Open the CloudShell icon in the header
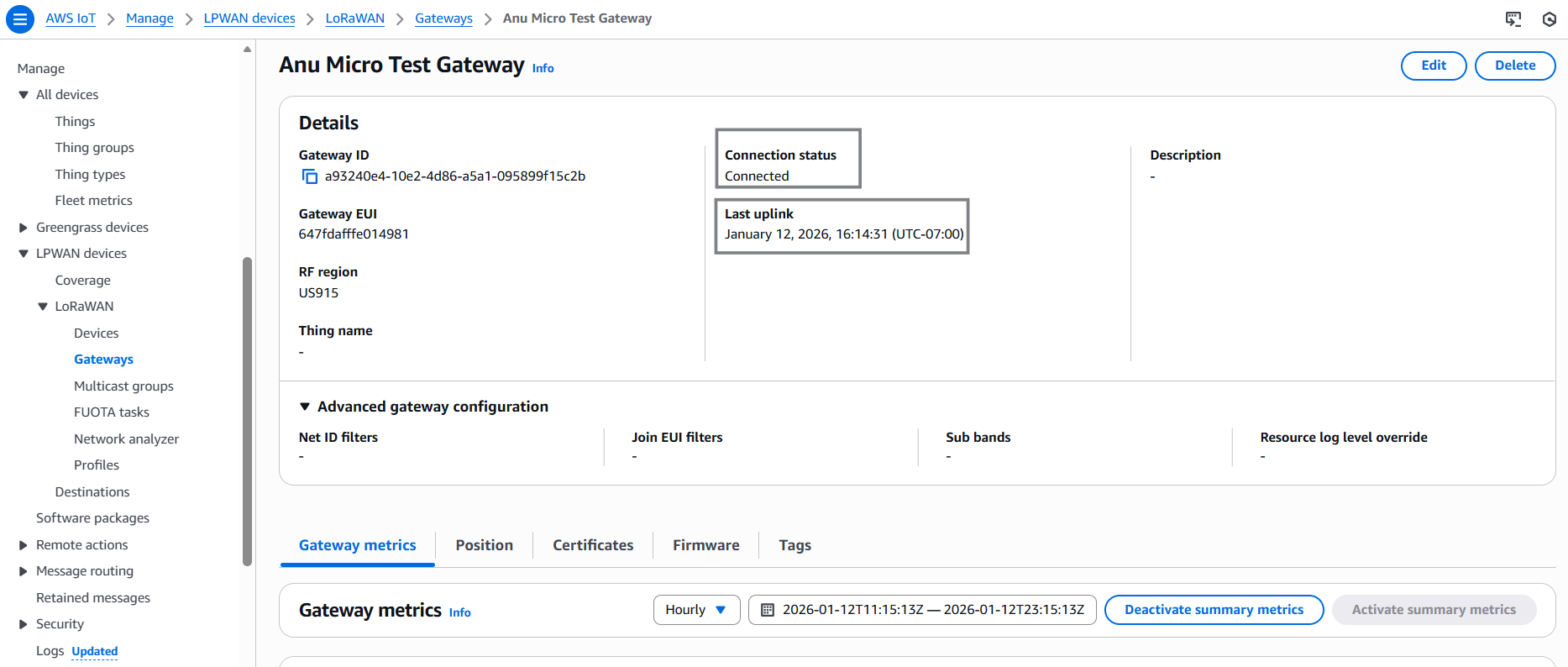This screenshot has width=1568, height=667. [1513, 18]
